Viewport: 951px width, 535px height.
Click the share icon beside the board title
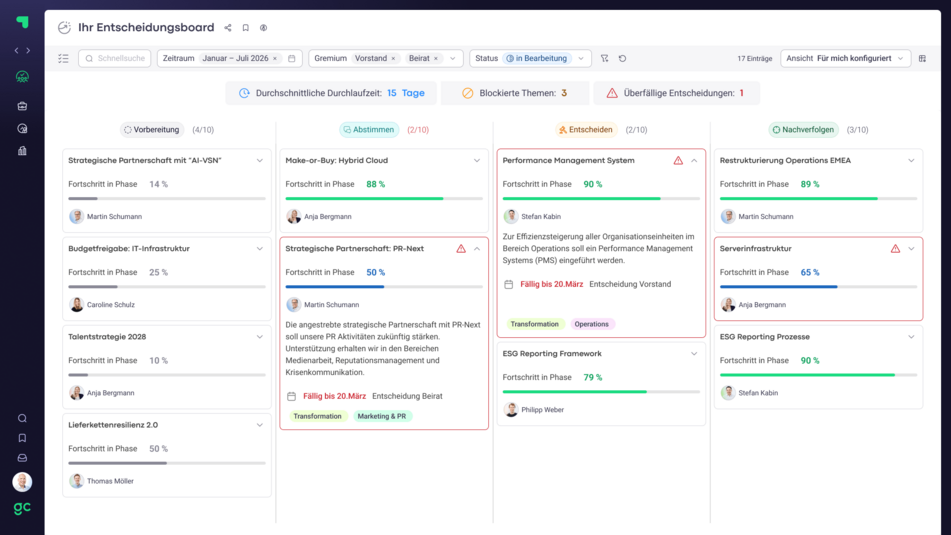228,28
